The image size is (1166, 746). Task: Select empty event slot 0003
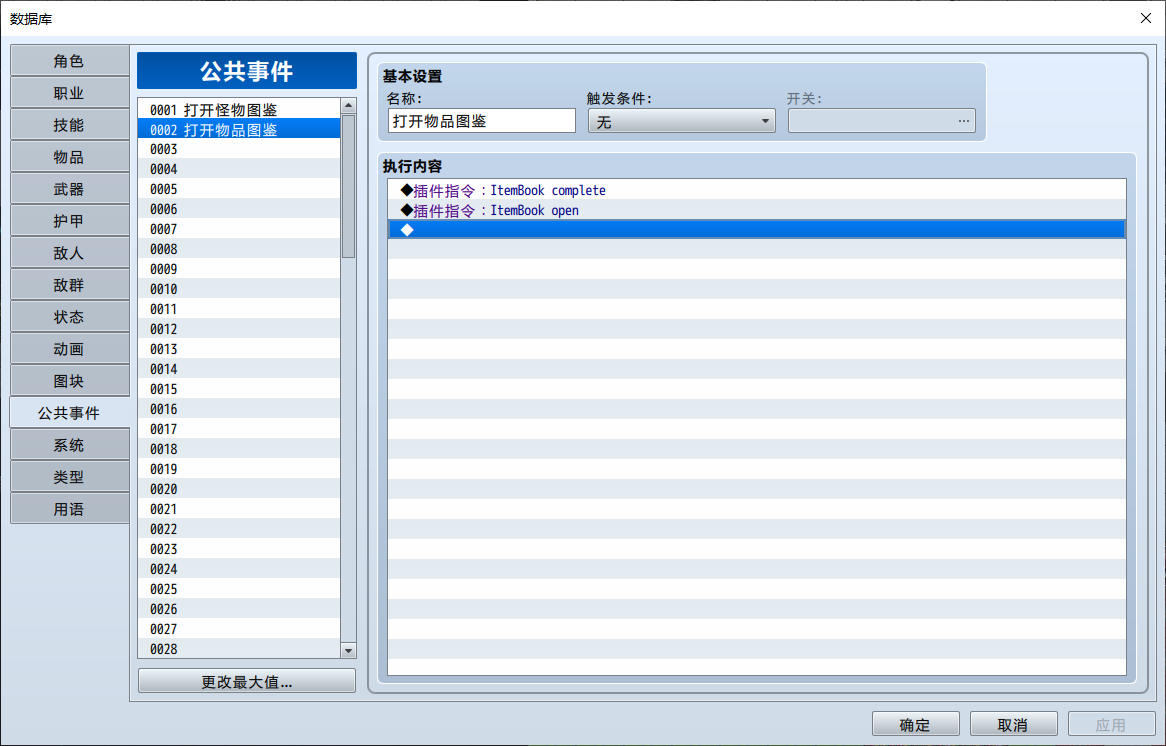[x=239, y=149]
